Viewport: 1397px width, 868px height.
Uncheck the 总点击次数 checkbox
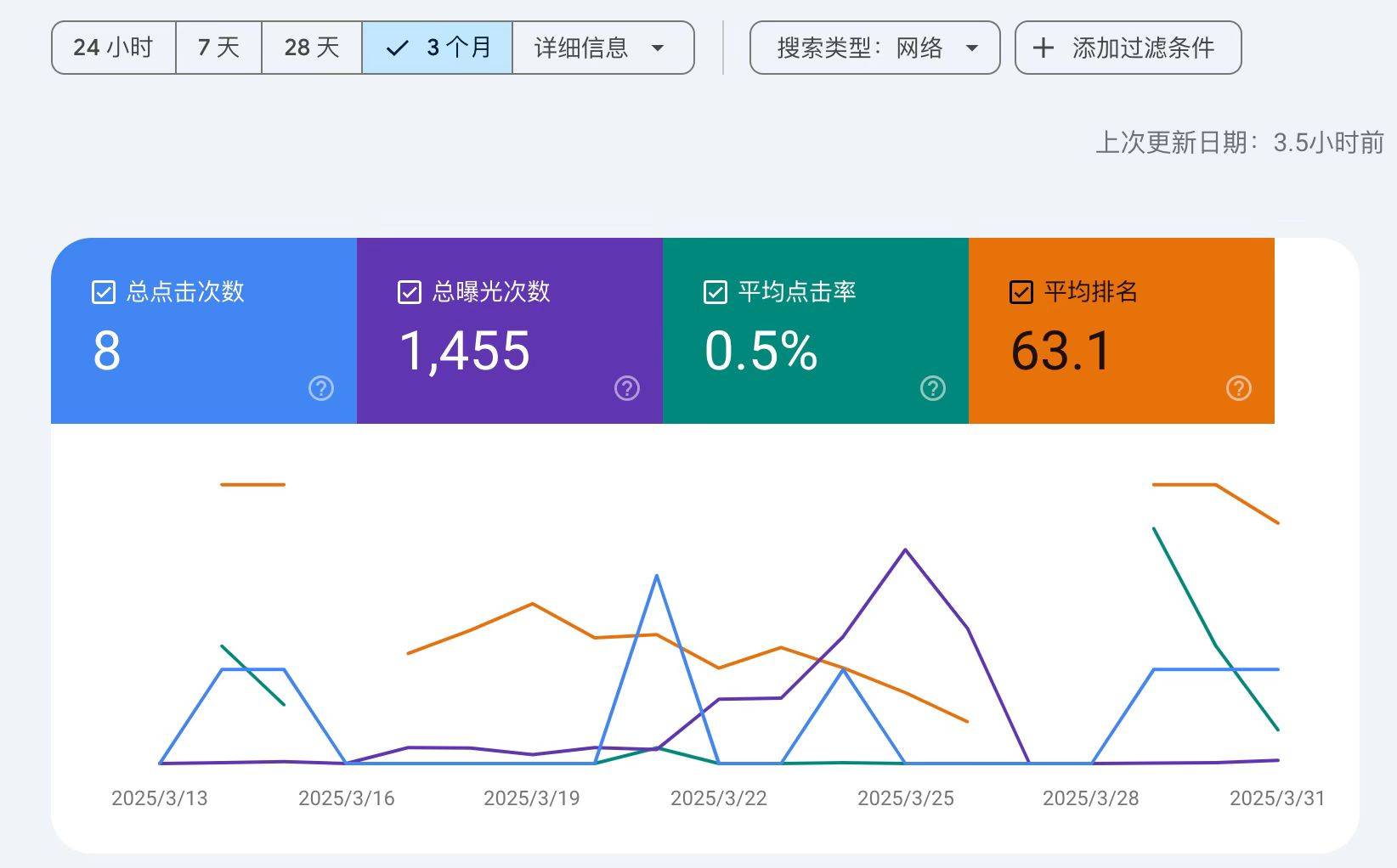point(104,292)
